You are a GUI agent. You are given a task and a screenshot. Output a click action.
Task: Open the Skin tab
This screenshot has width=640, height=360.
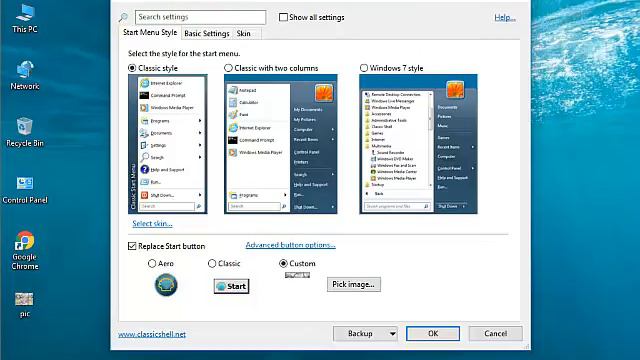pyautogui.click(x=244, y=34)
